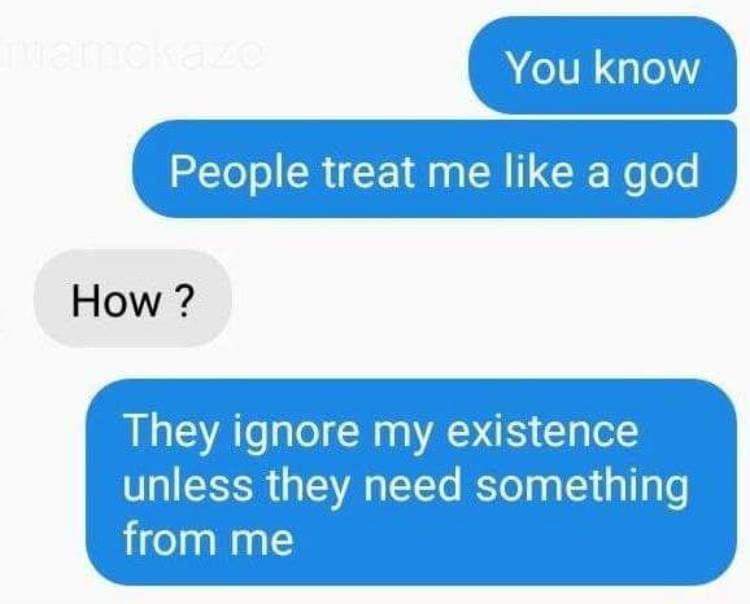Click the word "unless" in the last bubble
750x604 pixels.
tap(188, 484)
